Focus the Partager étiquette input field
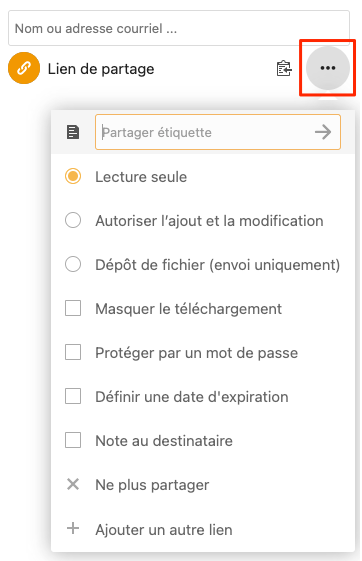The height and width of the screenshot is (561, 362). [x=218, y=132]
